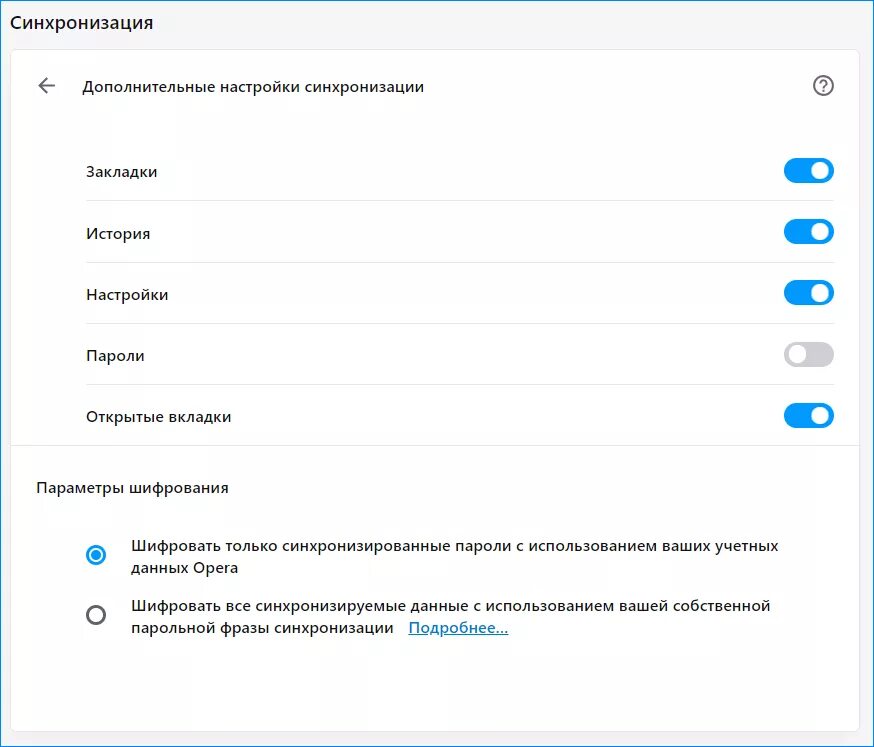This screenshot has height=747, width=874.
Task: Click the Параметры шифрования section heading
Action: tap(132, 488)
